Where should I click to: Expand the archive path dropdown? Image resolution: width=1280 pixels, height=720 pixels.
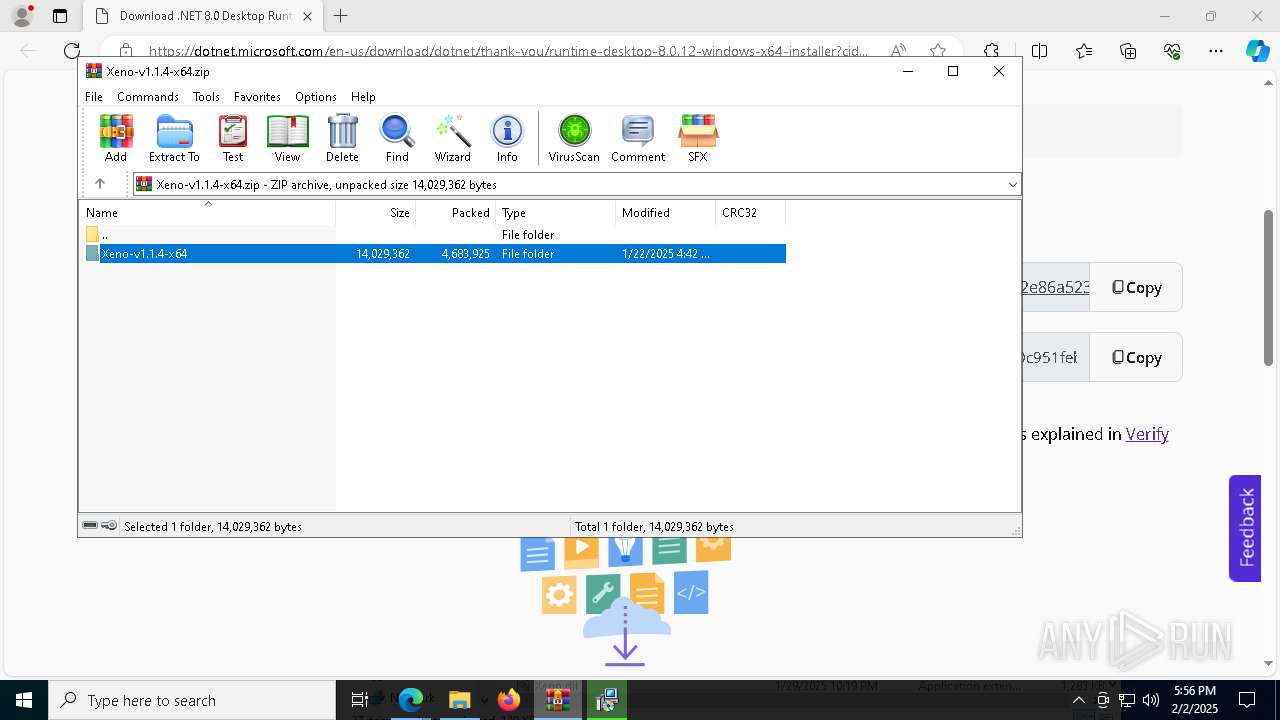click(x=1012, y=184)
